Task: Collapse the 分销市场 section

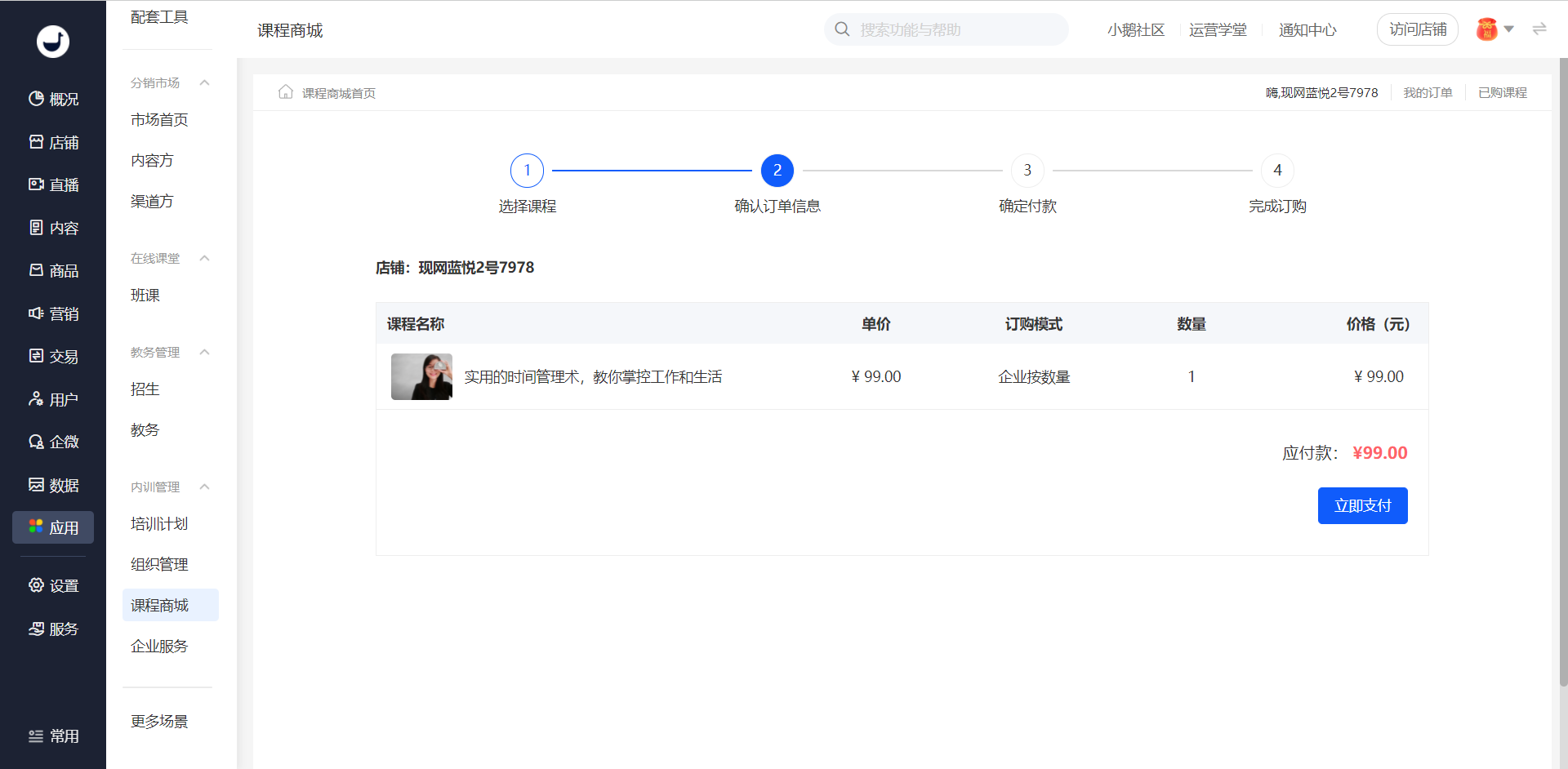Action: 205,82
